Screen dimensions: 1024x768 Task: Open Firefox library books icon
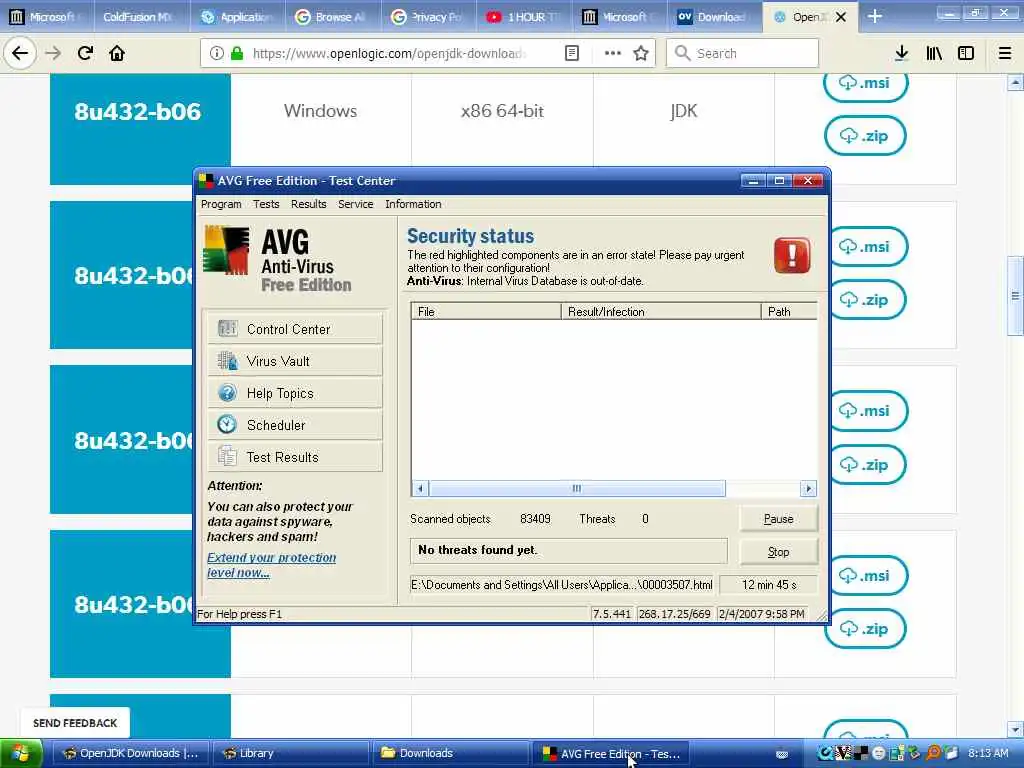point(934,53)
